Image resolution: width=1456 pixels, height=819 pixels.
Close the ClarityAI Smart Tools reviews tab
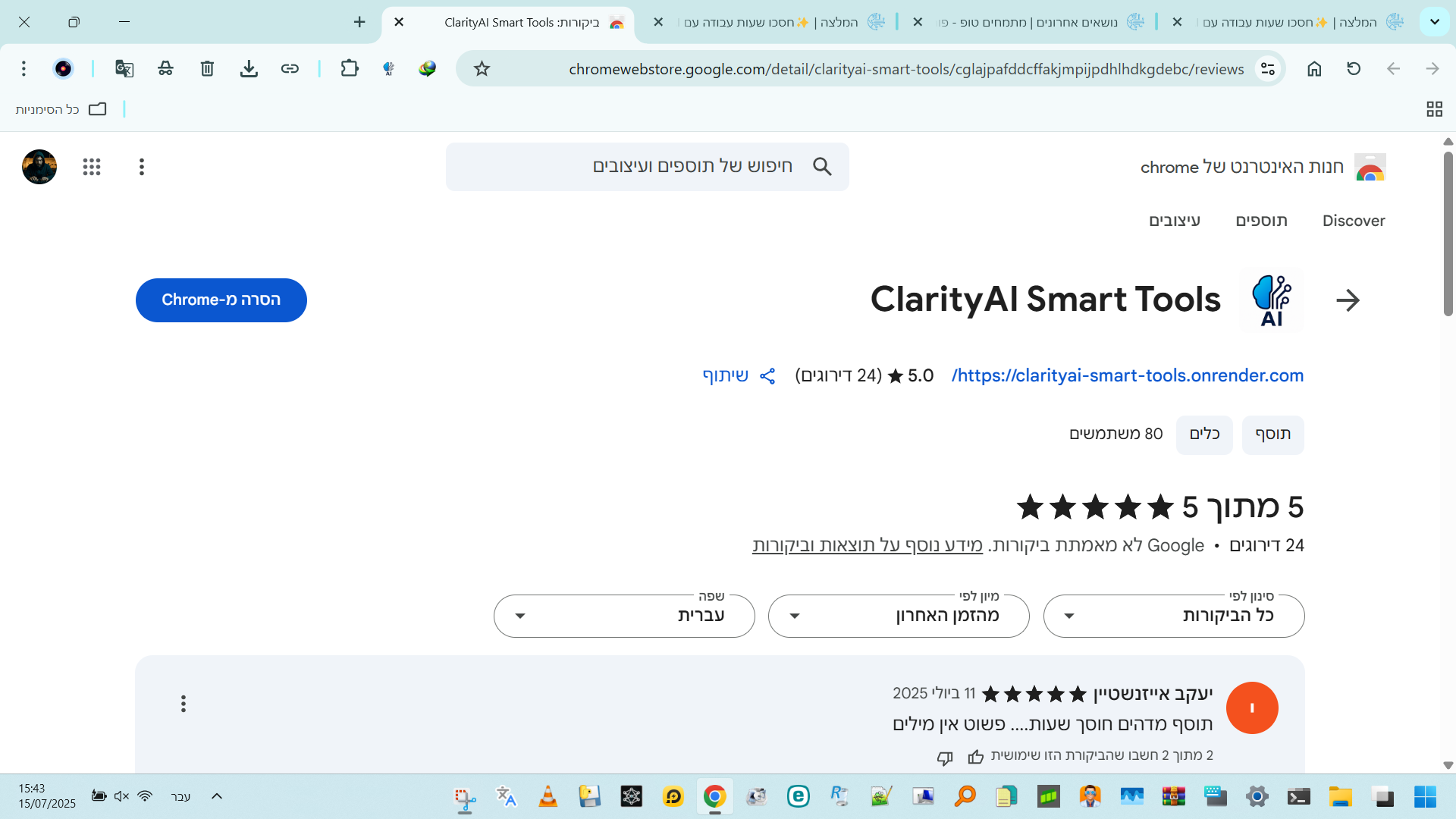pos(399,22)
